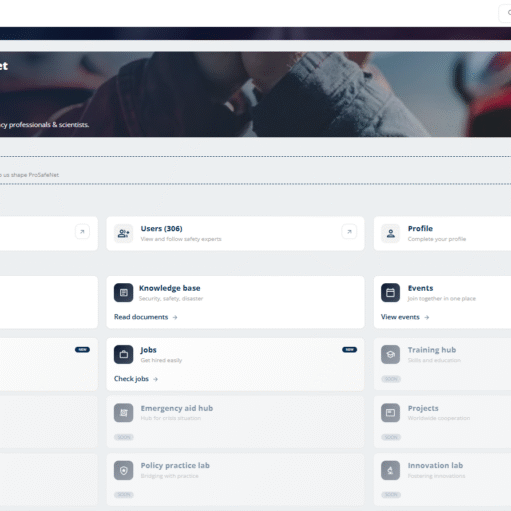Click 'Hub for crisis situation' subtitle
This screenshot has width=511, height=511.
(171, 418)
